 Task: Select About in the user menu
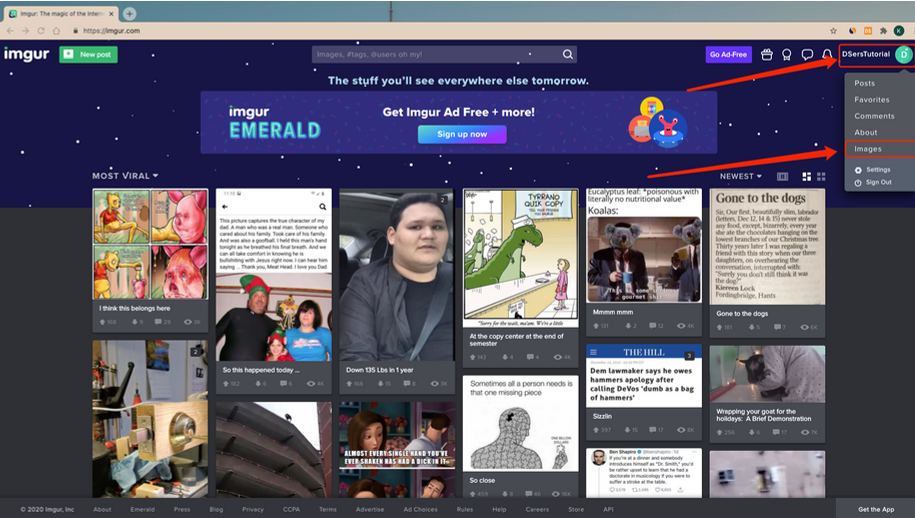865,132
